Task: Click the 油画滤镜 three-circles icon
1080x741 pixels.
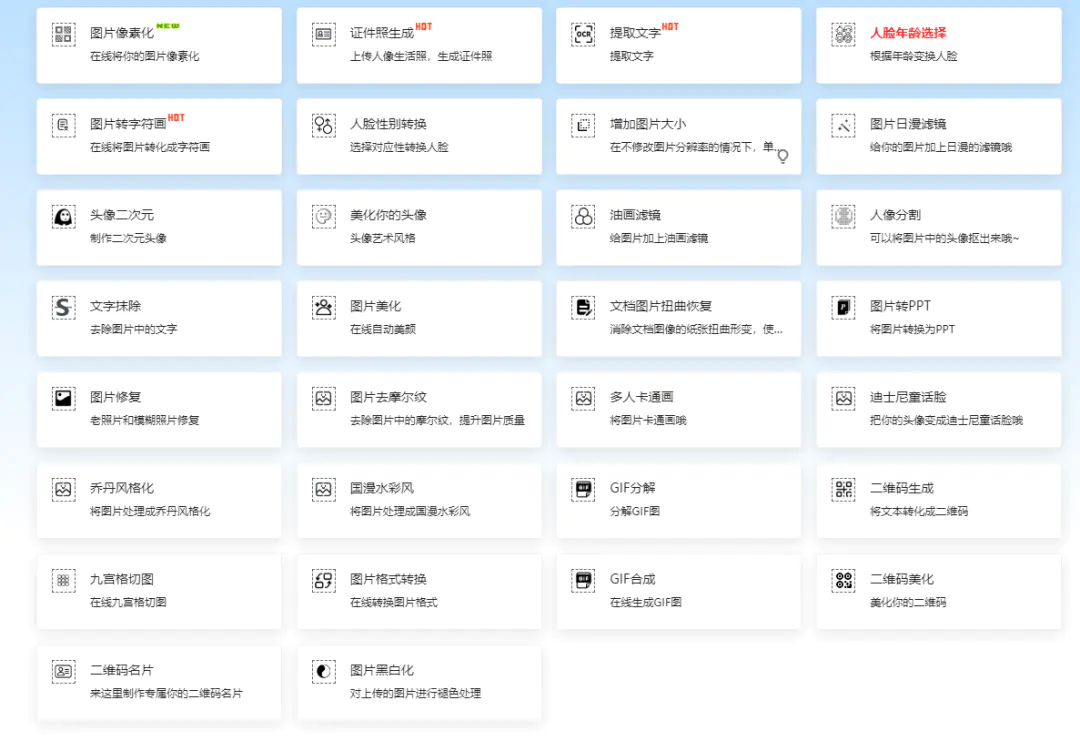Action: pyautogui.click(x=584, y=216)
